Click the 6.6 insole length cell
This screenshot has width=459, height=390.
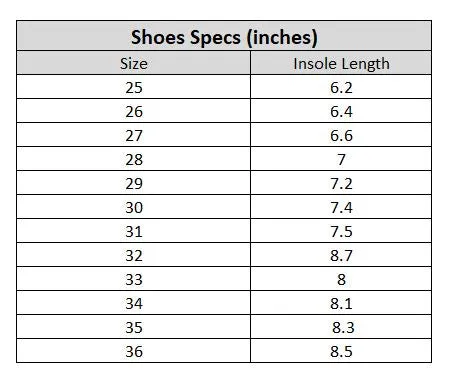click(341, 135)
